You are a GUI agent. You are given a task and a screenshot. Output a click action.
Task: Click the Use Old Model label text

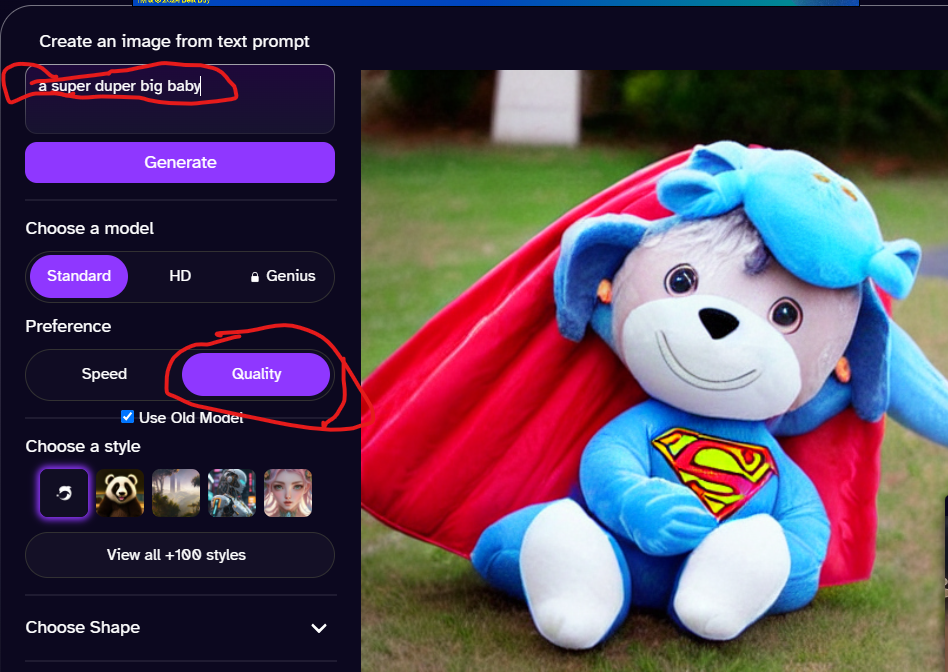click(x=191, y=417)
